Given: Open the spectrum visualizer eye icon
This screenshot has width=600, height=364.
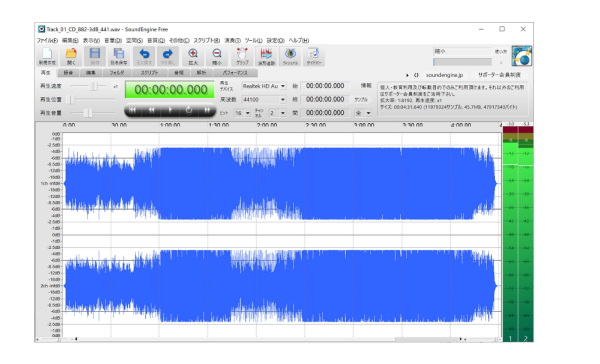Looking at the screenshot, I should tap(290, 56).
